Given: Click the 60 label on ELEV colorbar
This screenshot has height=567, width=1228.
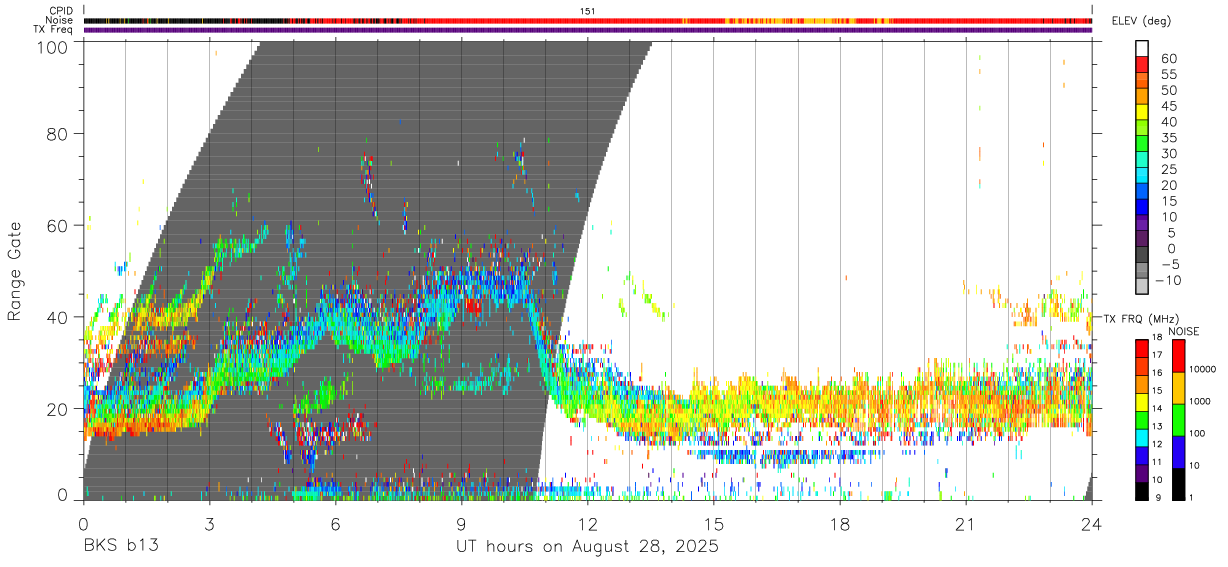Looking at the screenshot, I should tap(1168, 58).
